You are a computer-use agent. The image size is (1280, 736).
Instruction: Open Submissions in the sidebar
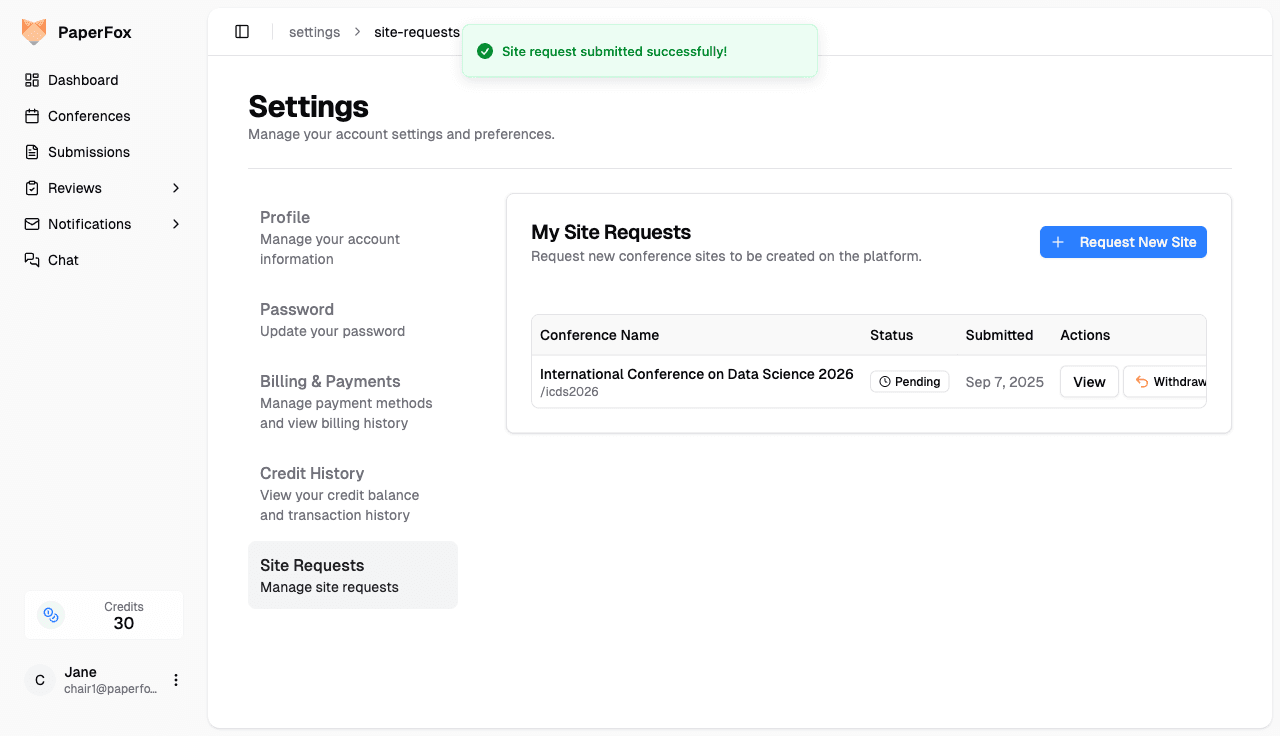tap(89, 152)
